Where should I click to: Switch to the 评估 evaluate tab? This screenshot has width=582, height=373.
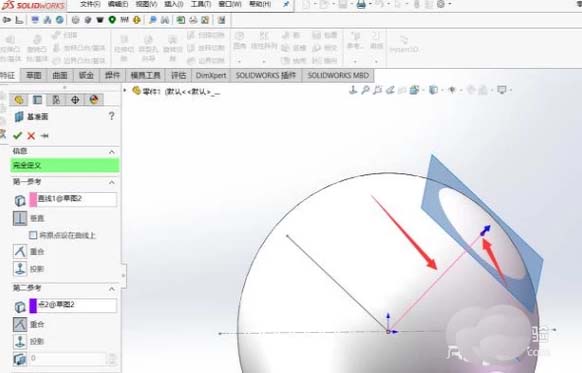pyautogui.click(x=178, y=75)
